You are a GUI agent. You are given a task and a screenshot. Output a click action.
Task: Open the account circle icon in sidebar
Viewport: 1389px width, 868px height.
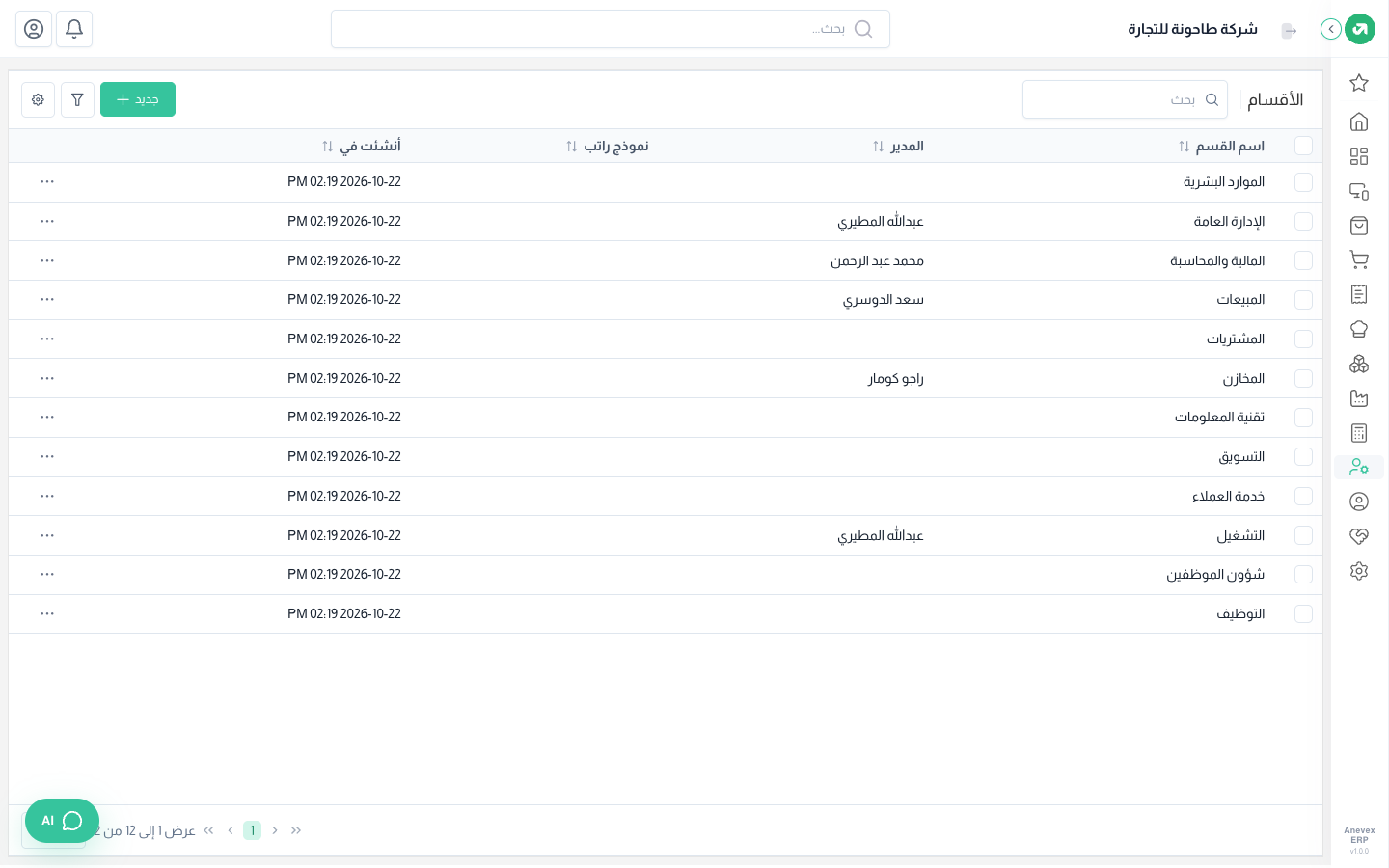click(x=1359, y=502)
